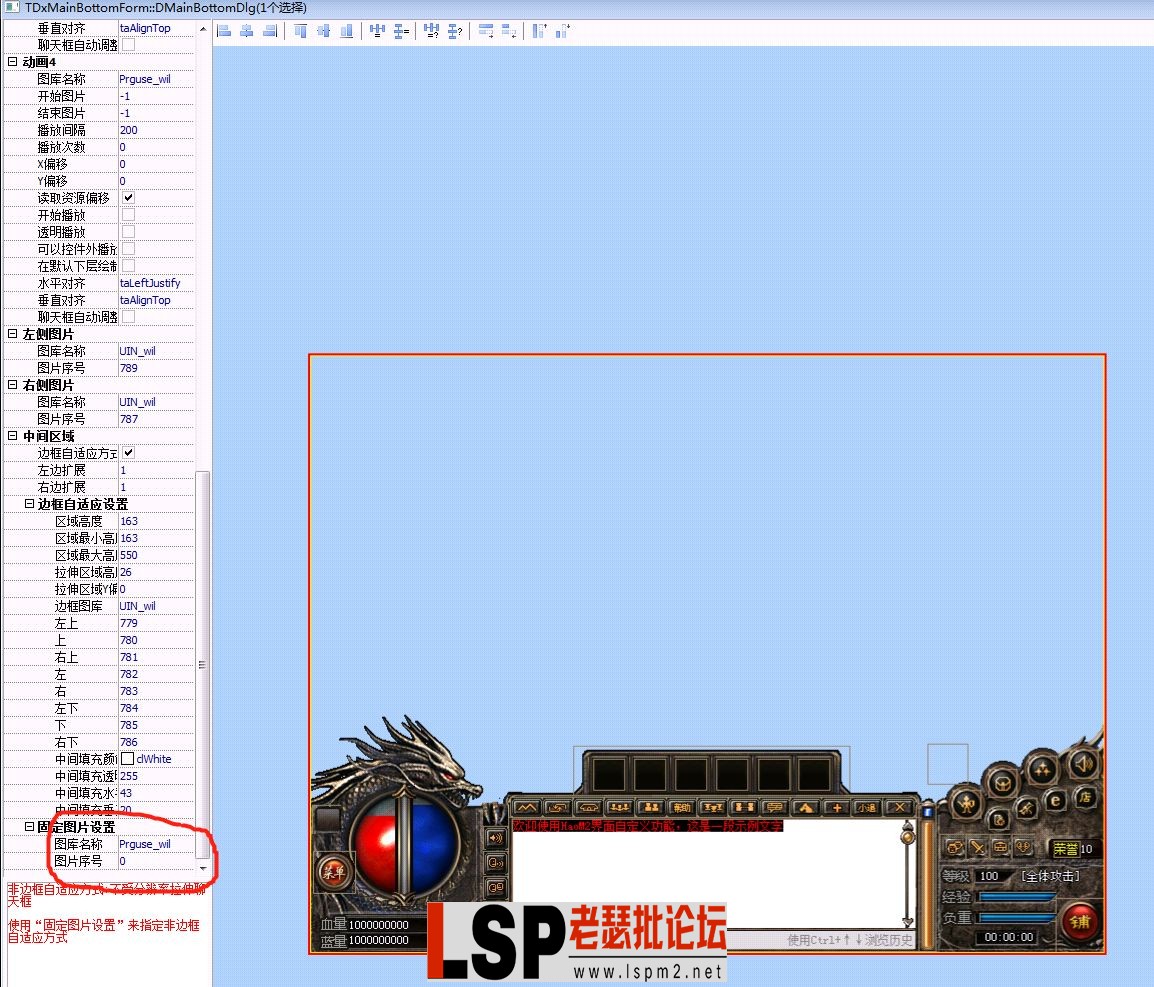Click the 右侧图片 图片序号 value 787
Viewport: 1154px width, 987px height.
coord(156,419)
